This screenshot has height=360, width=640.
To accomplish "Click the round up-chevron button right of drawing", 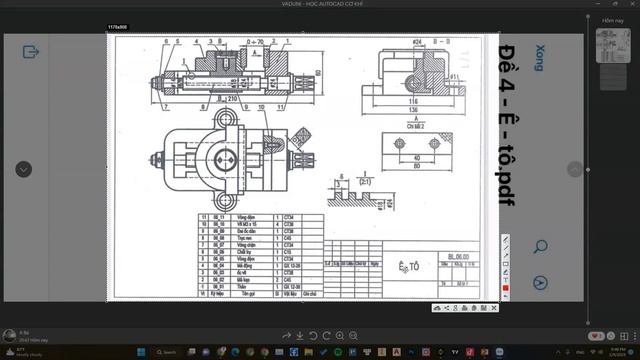I will pos(575,169).
